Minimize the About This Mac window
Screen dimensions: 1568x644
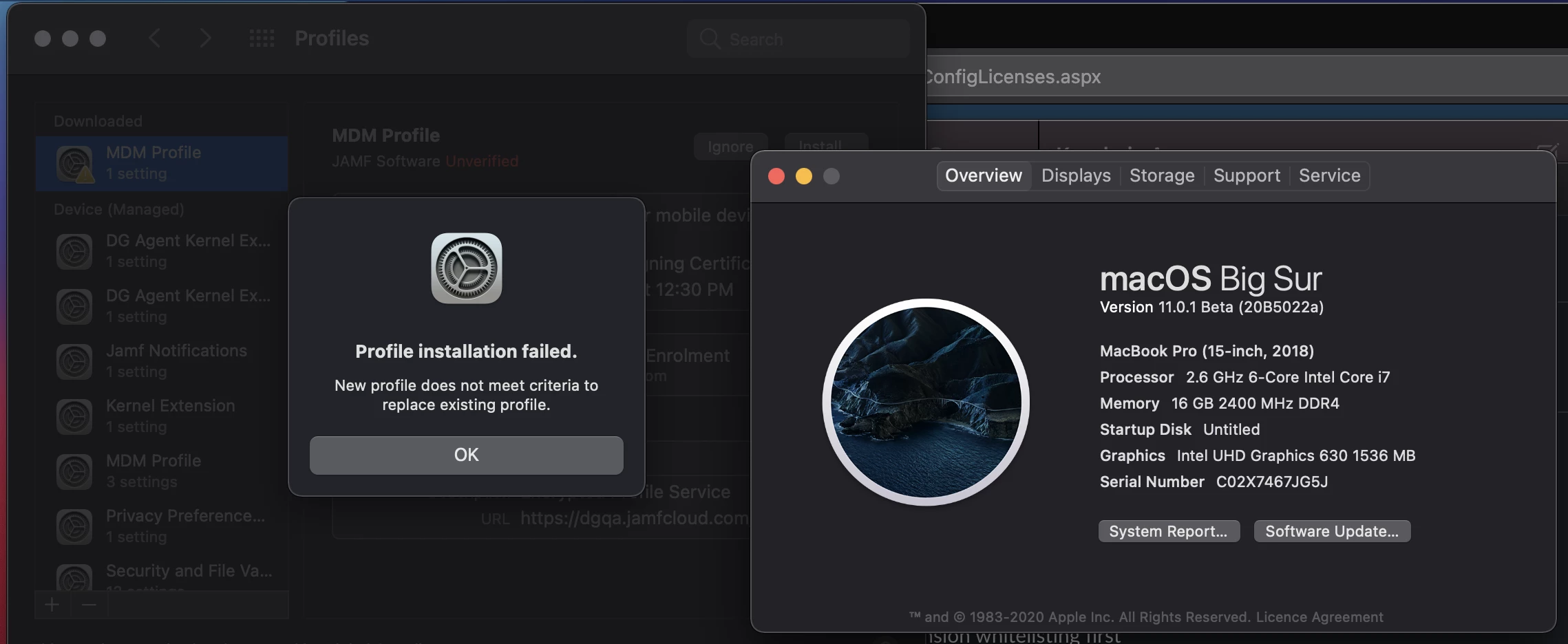click(x=804, y=176)
